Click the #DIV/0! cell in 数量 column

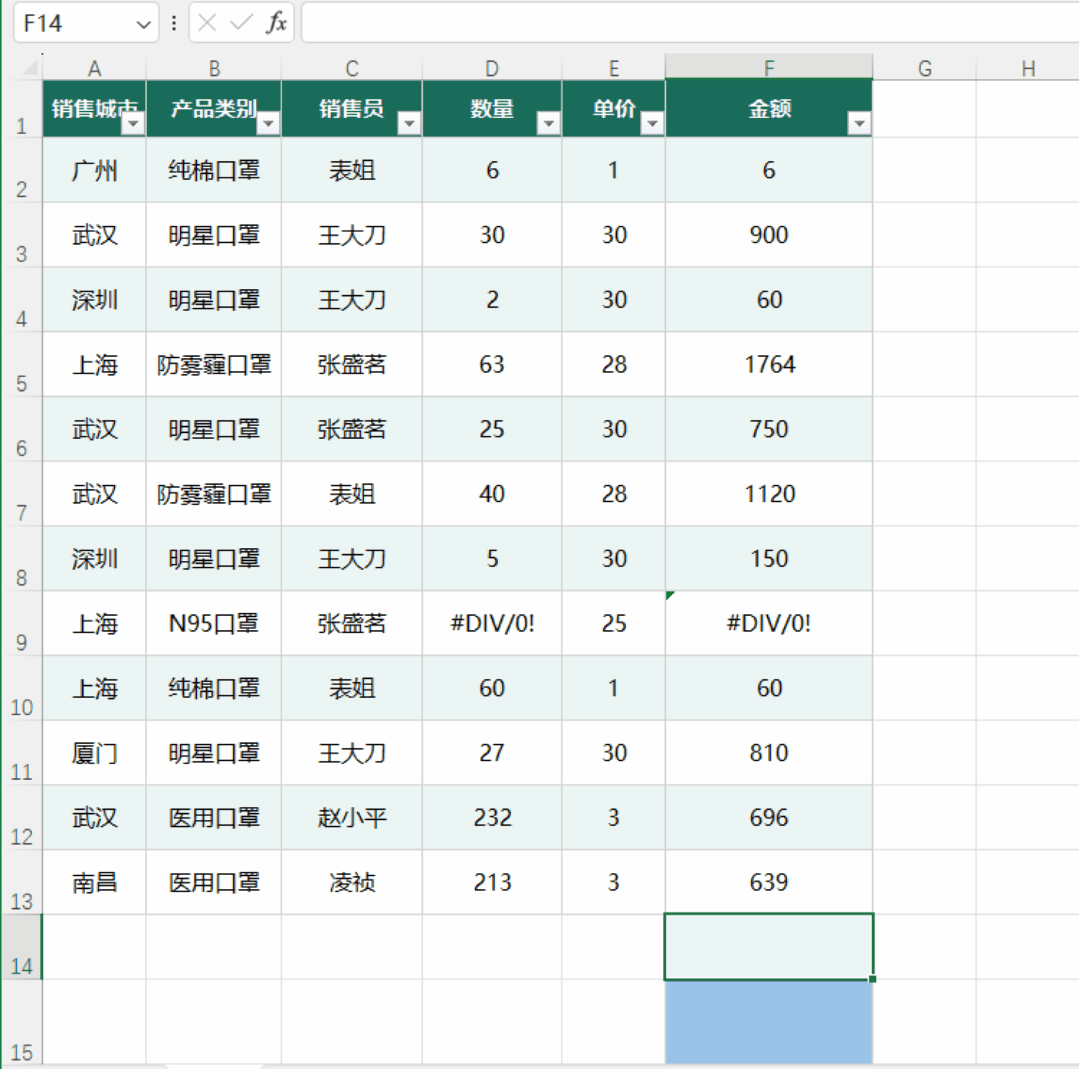492,623
